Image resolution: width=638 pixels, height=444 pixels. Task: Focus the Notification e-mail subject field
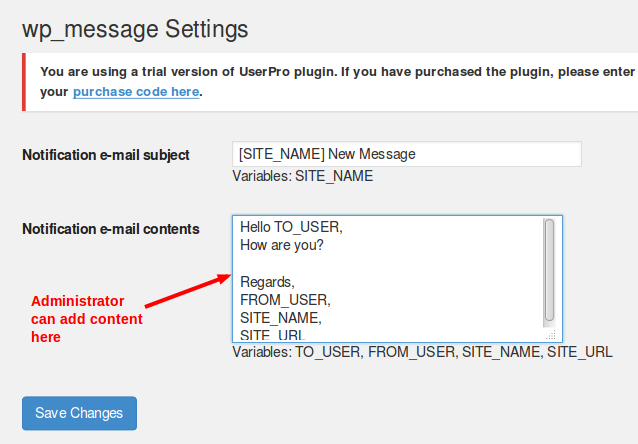[x=406, y=154]
